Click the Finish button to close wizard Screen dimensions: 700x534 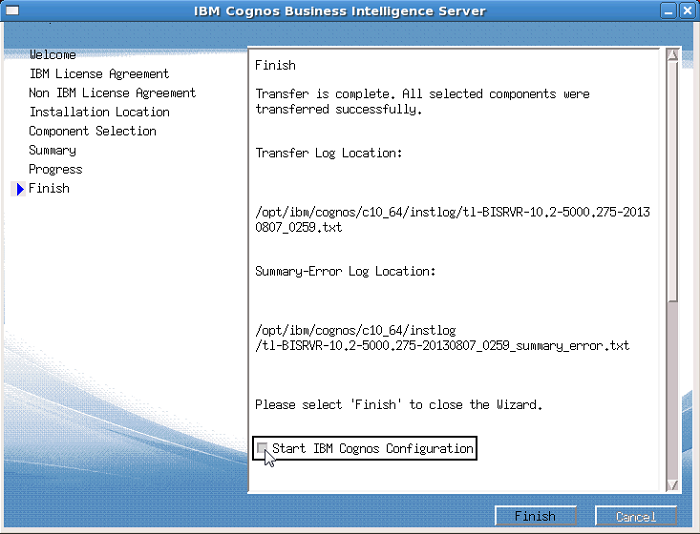pyautogui.click(x=535, y=516)
